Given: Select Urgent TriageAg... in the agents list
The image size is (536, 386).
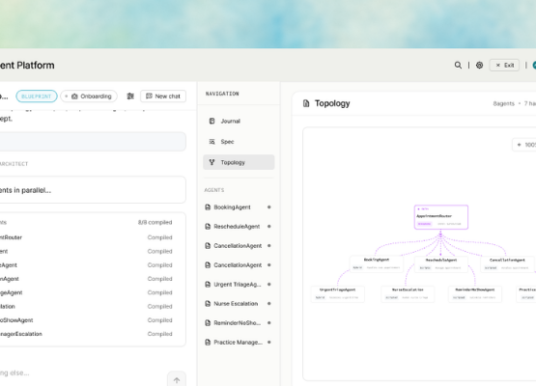Looking at the screenshot, I should click(237, 284).
